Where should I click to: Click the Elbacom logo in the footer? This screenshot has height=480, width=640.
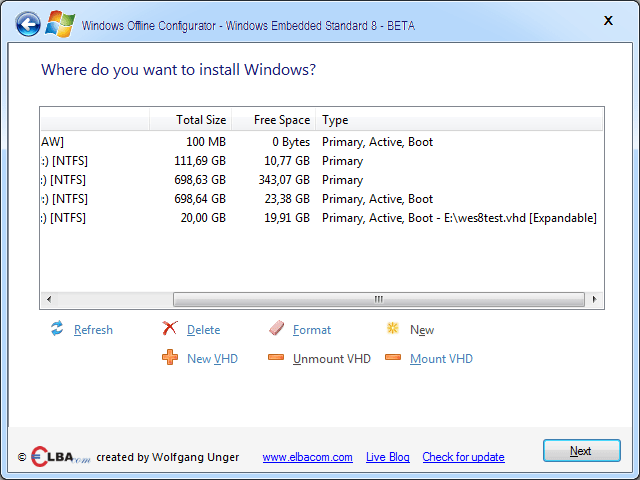60,456
